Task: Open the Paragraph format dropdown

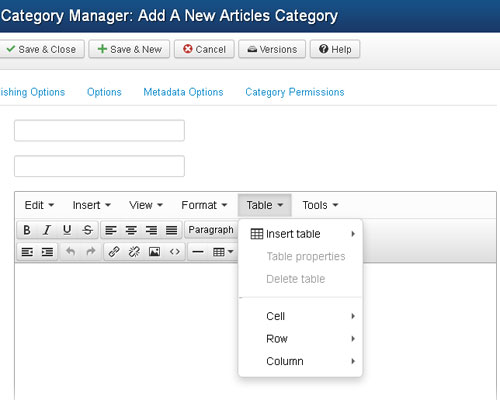Action: [211, 230]
